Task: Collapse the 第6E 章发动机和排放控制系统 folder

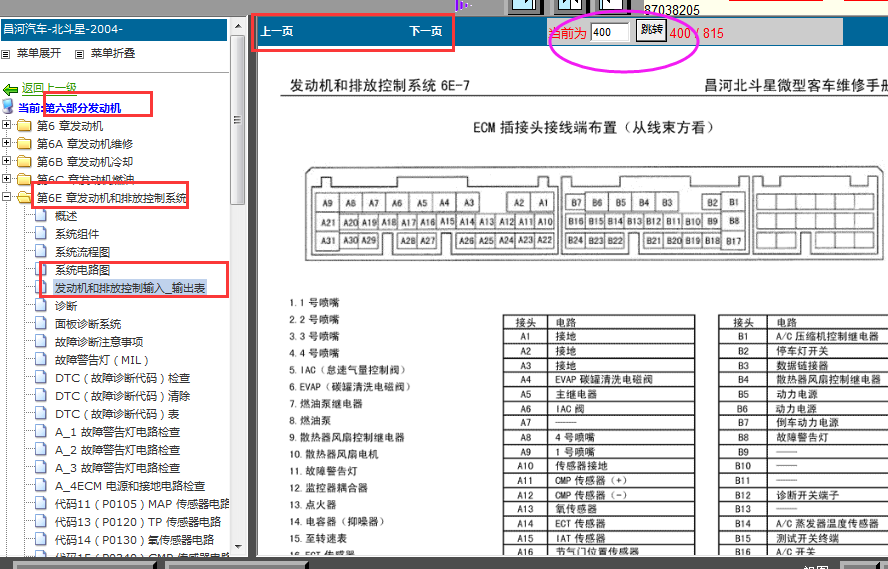Action: tap(6, 197)
